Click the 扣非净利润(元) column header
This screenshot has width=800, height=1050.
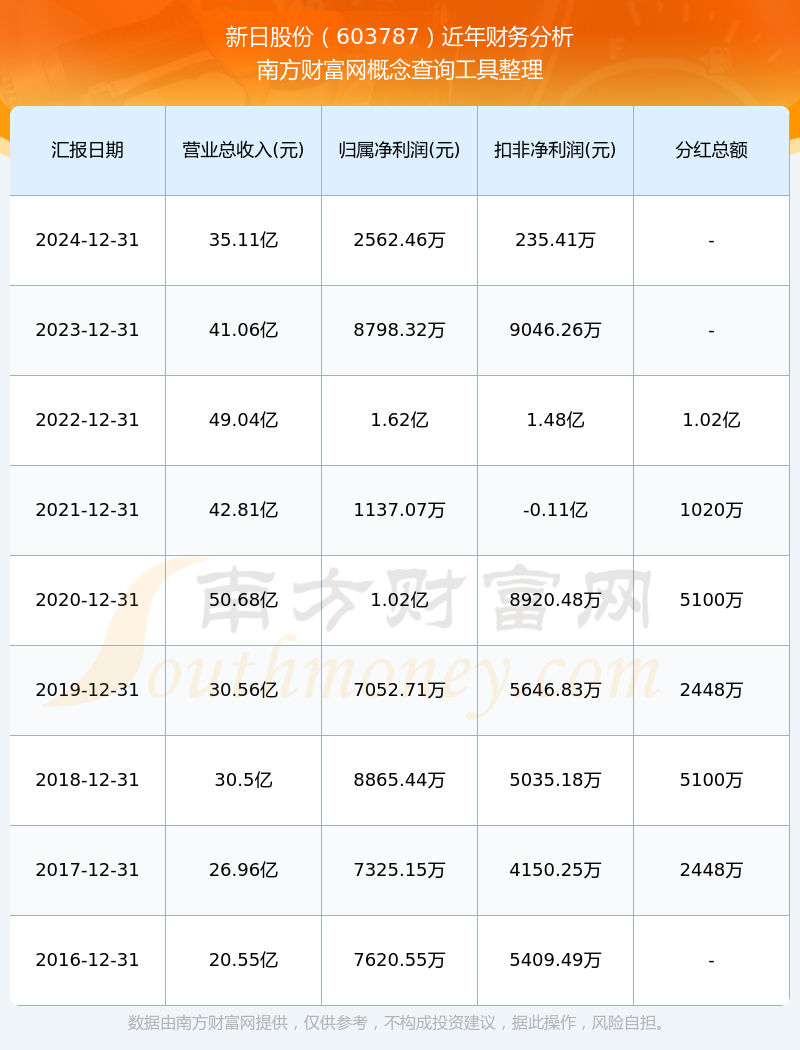pyautogui.click(x=556, y=150)
